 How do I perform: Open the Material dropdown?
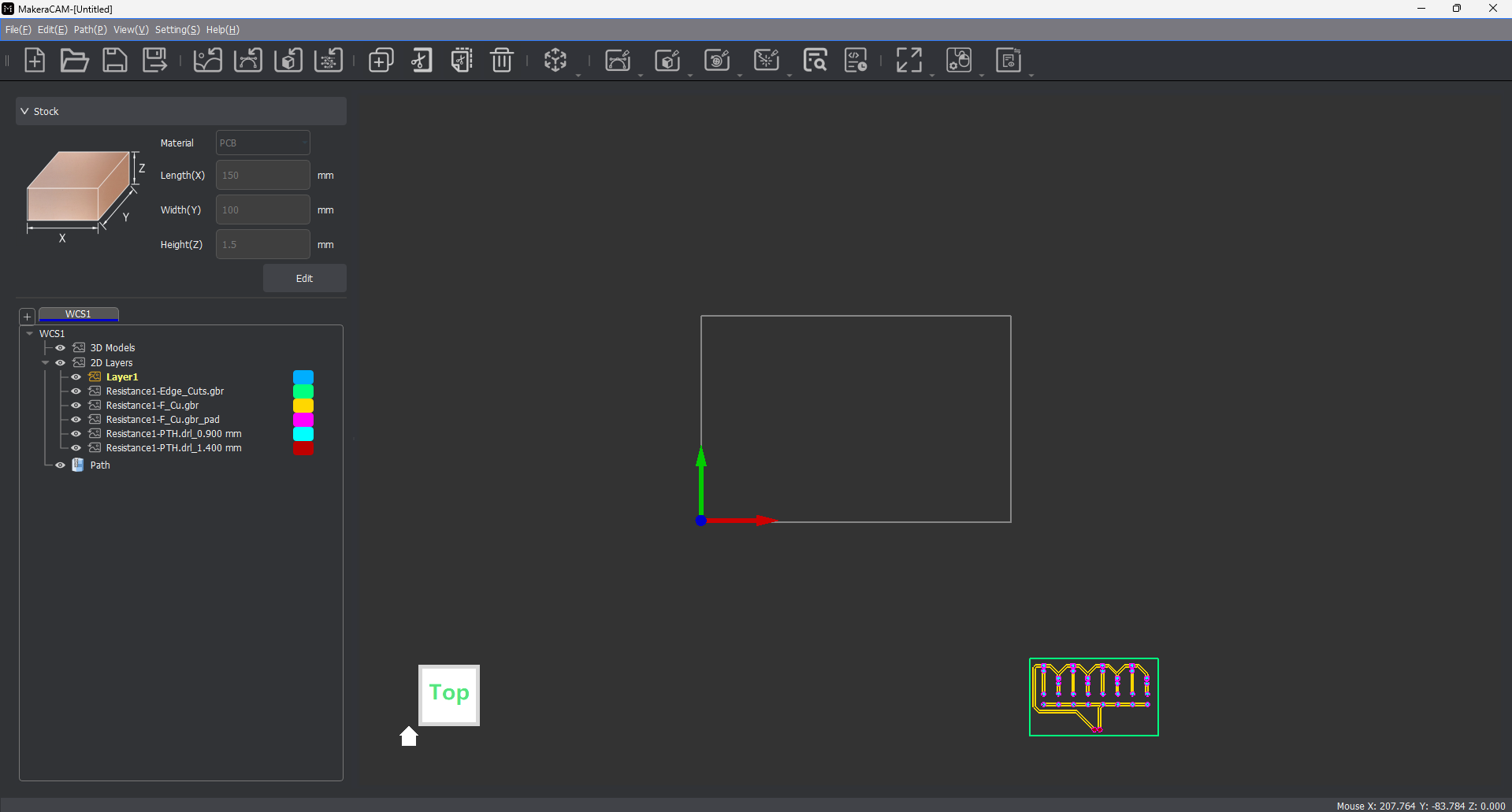point(262,143)
